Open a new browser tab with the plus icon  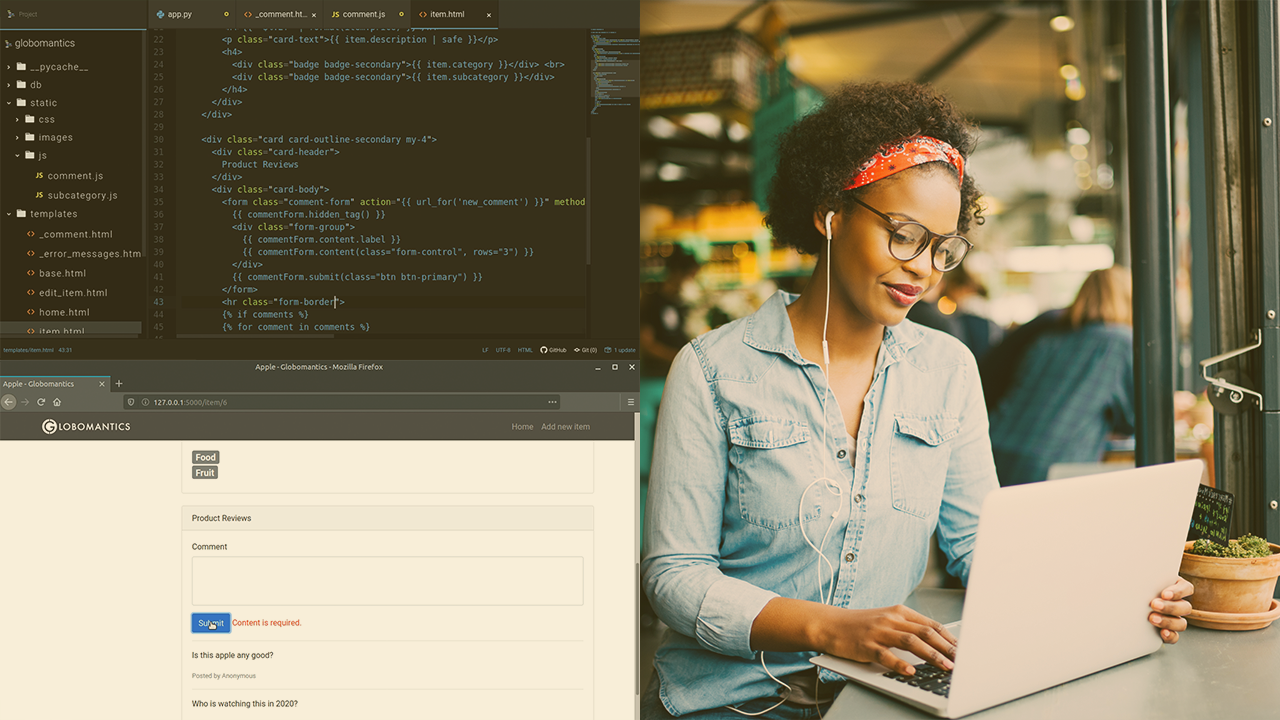coord(119,383)
